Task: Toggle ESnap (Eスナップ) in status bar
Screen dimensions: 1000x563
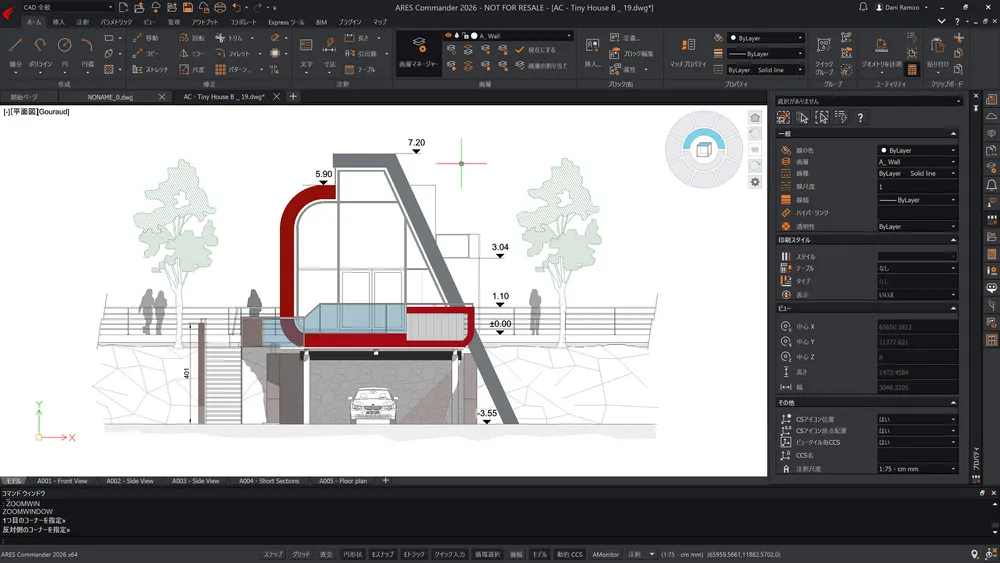Action: (x=383, y=555)
